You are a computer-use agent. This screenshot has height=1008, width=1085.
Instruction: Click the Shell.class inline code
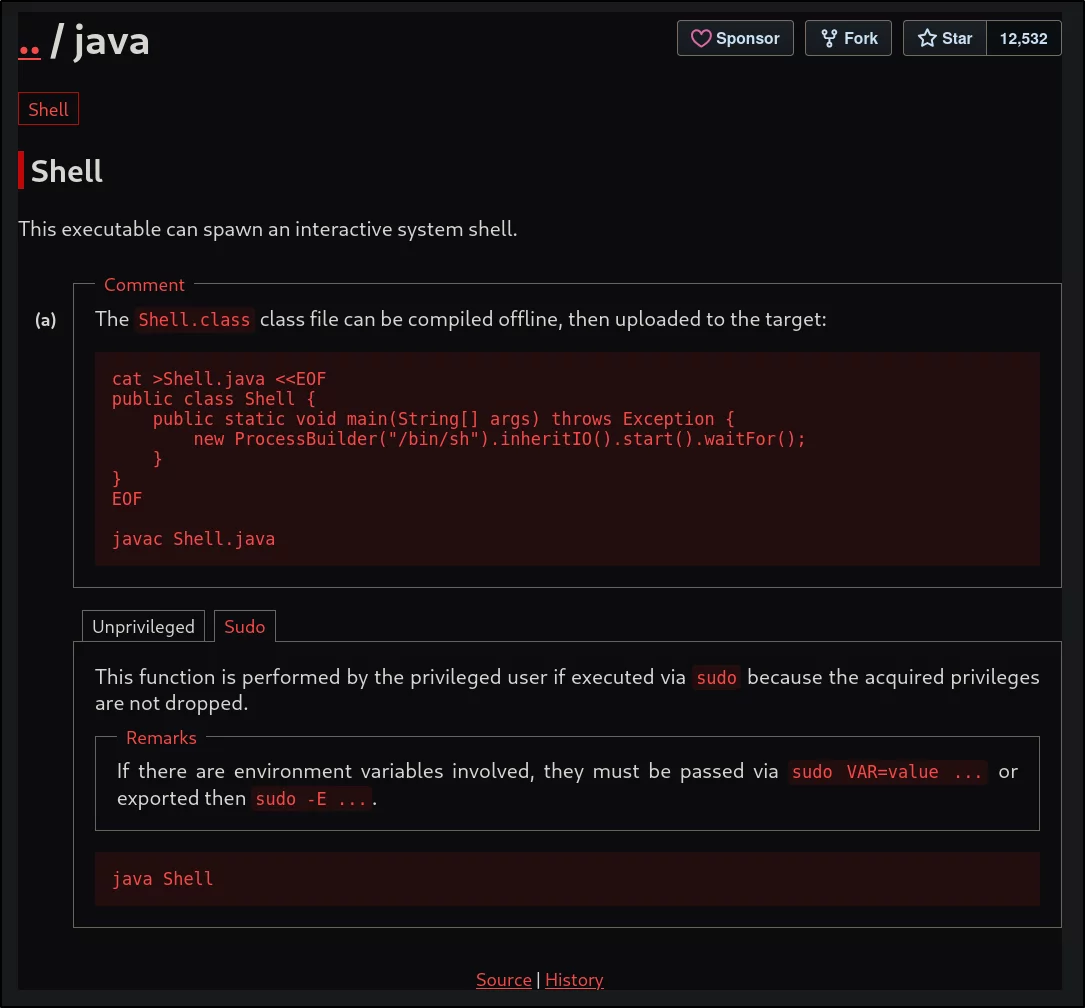pyautogui.click(x=194, y=320)
